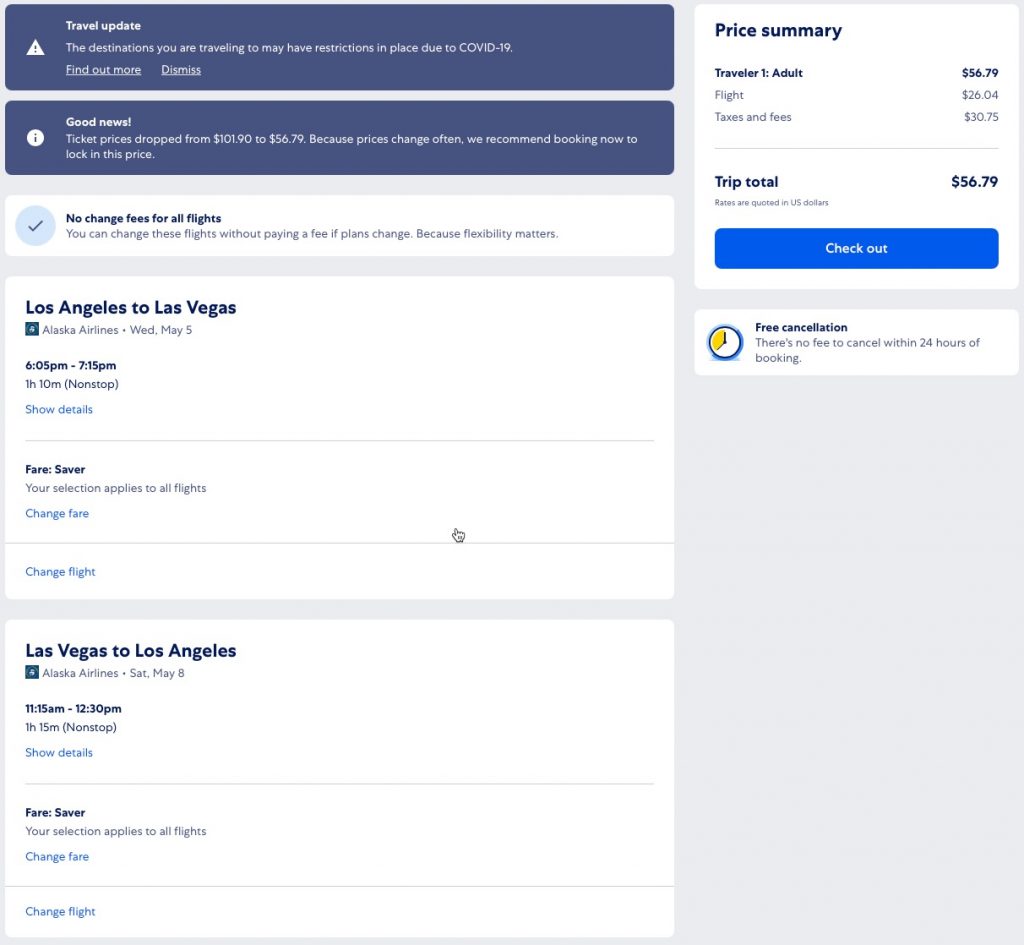
Task: Change fare for the Wed, May 5 flight
Action: pos(57,513)
